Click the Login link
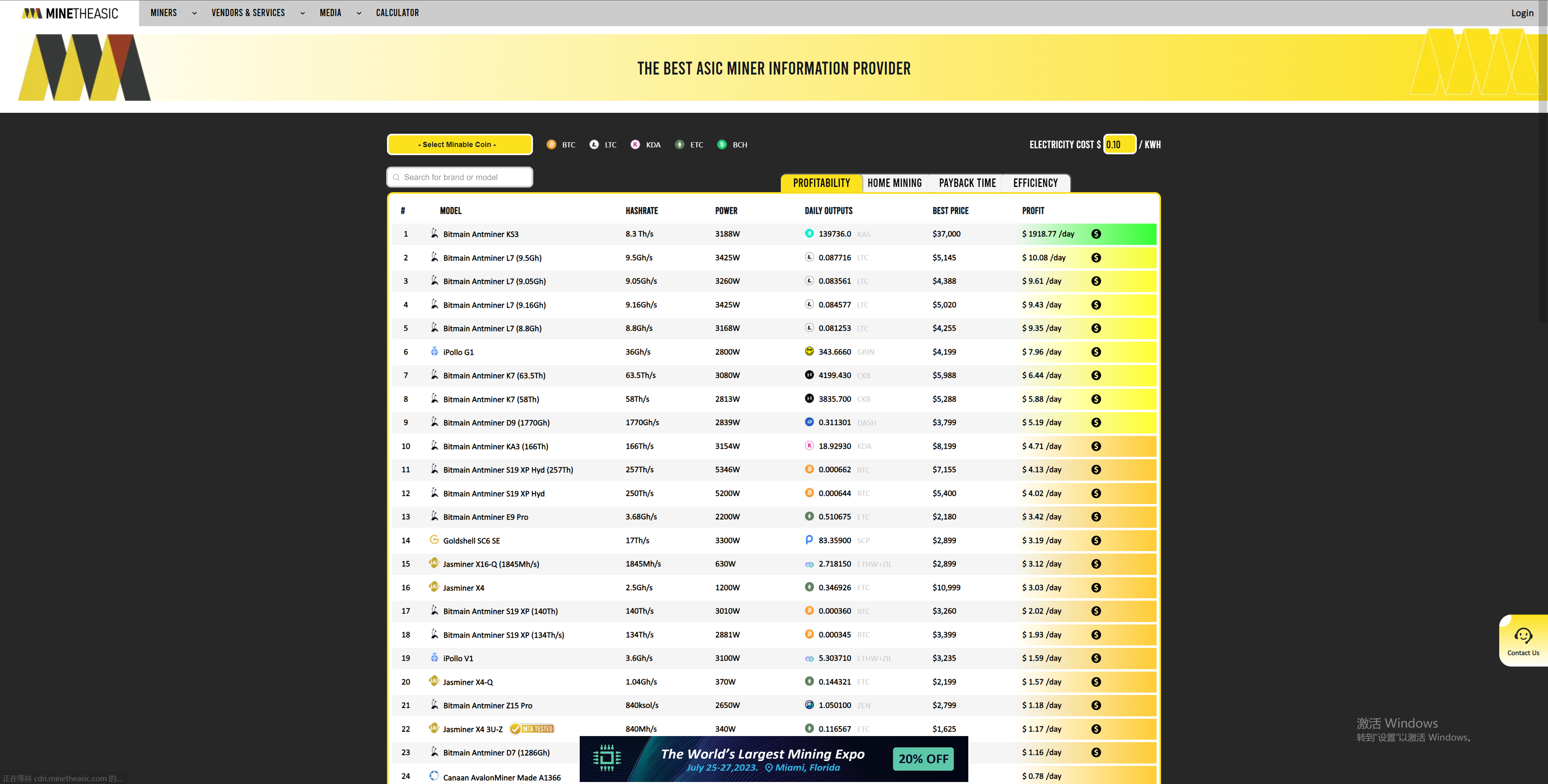The width and height of the screenshot is (1548, 784). 1522,13
